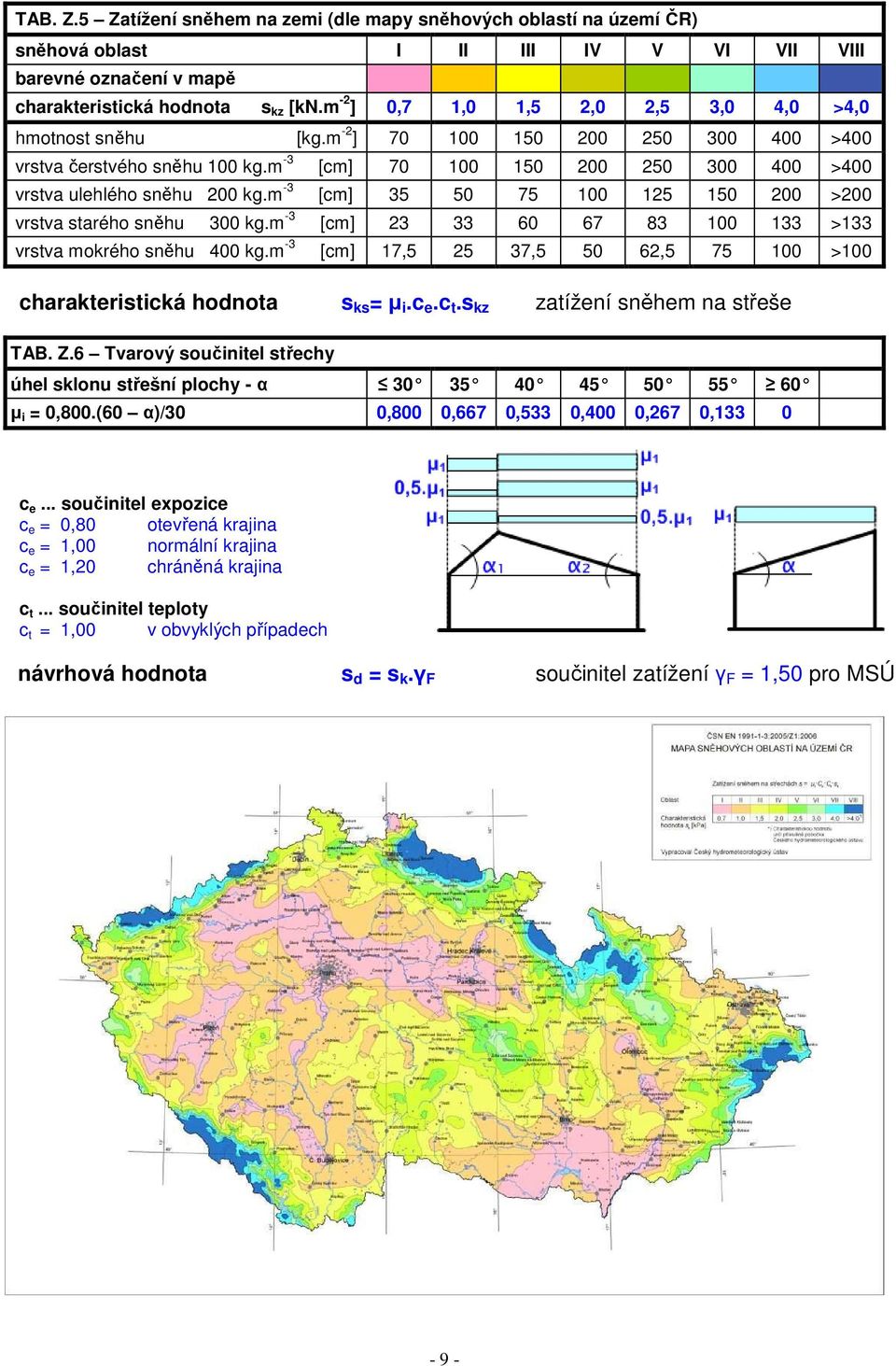Select the blue value >4,0
This screenshot has height=1366, width=896.
(851, 107)
